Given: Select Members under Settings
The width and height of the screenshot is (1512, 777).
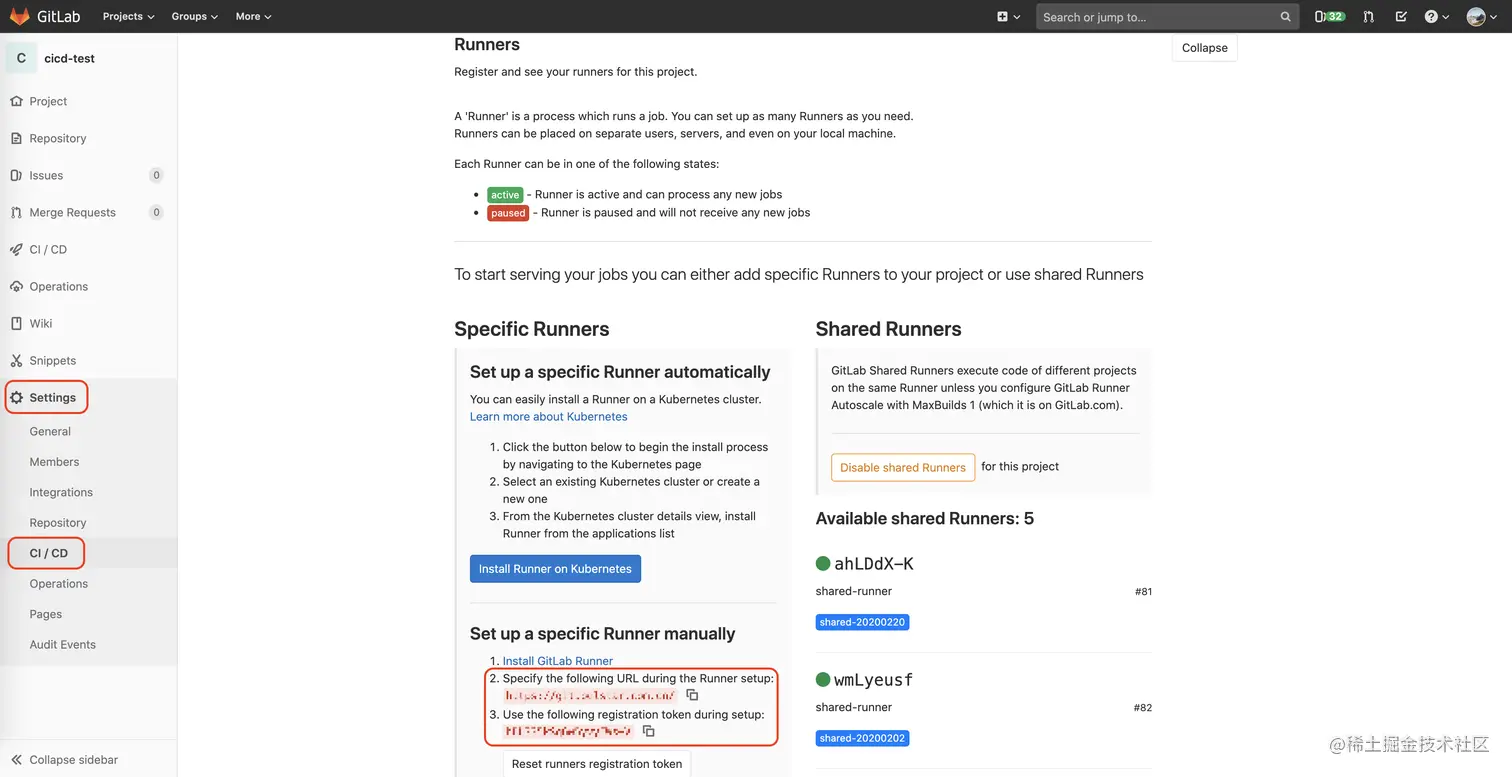Looking at the screenshot, I should click(54, 461).
